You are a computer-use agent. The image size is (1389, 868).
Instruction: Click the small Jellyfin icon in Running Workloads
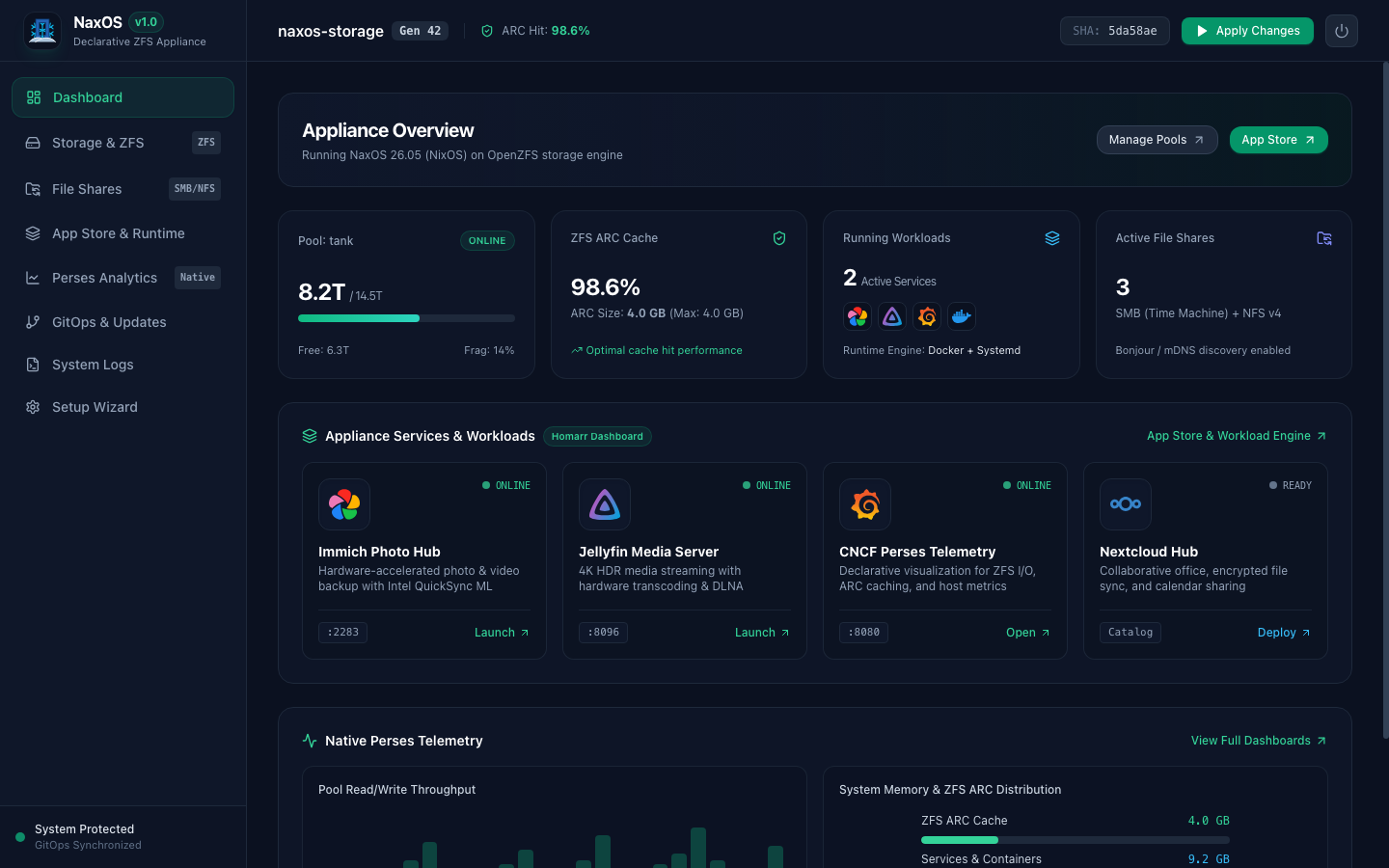[892, 316]
